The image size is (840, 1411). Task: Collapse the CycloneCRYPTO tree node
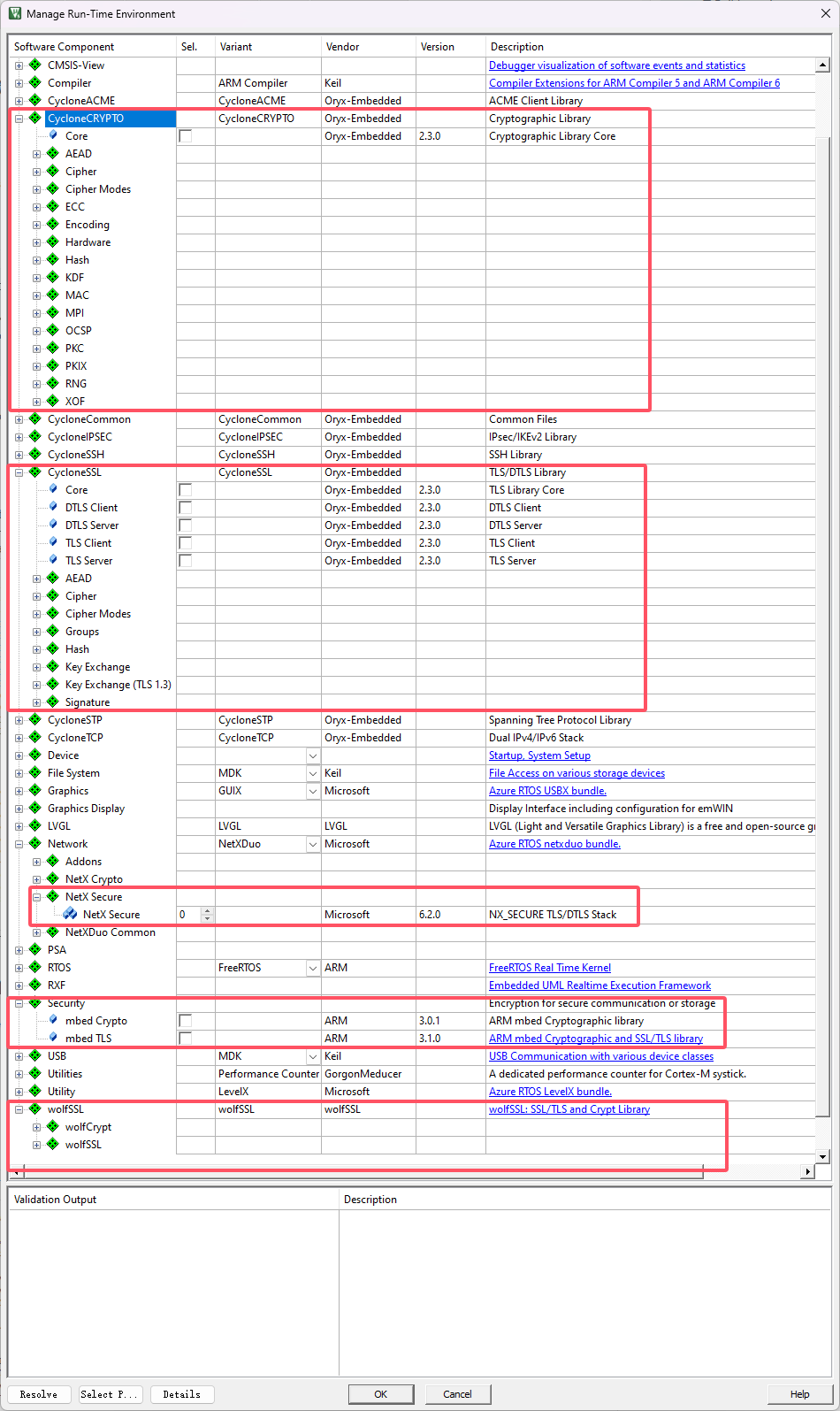(19, 119)
